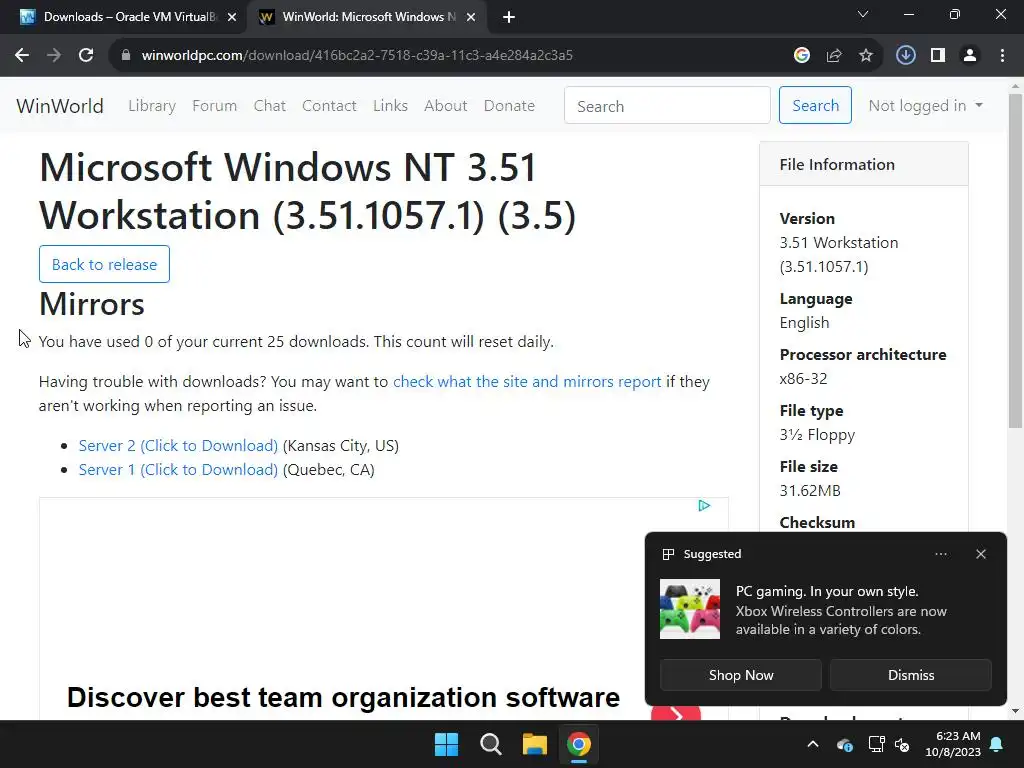Open the Chrome profile icon
The height and width of the screenshot is (768, 1024).
point(970,56)
